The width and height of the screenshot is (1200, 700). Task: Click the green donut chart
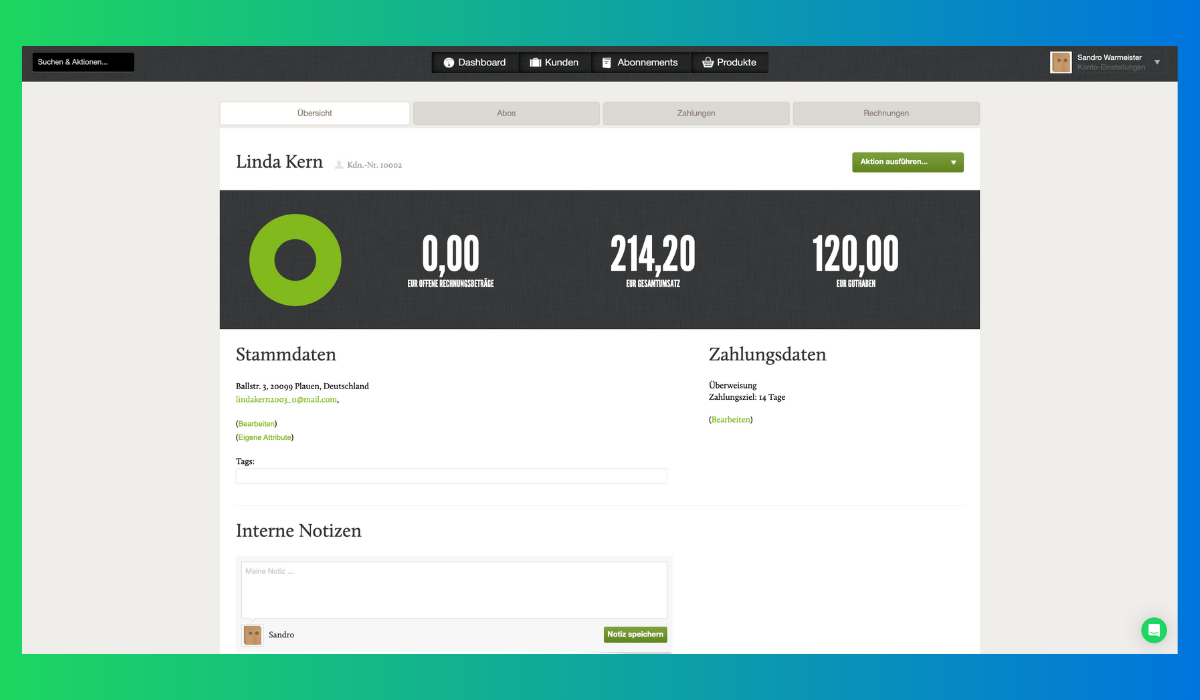(295, 259)
